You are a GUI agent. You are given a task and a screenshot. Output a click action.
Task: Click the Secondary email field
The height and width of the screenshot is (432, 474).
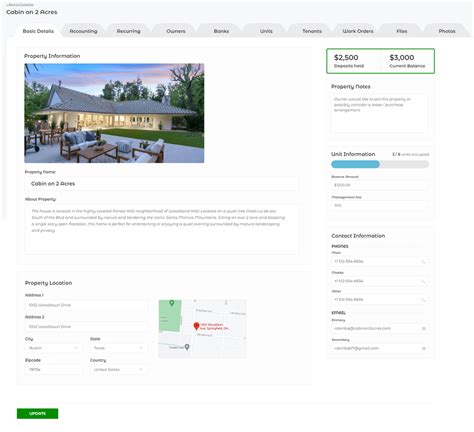click(380, 348)
